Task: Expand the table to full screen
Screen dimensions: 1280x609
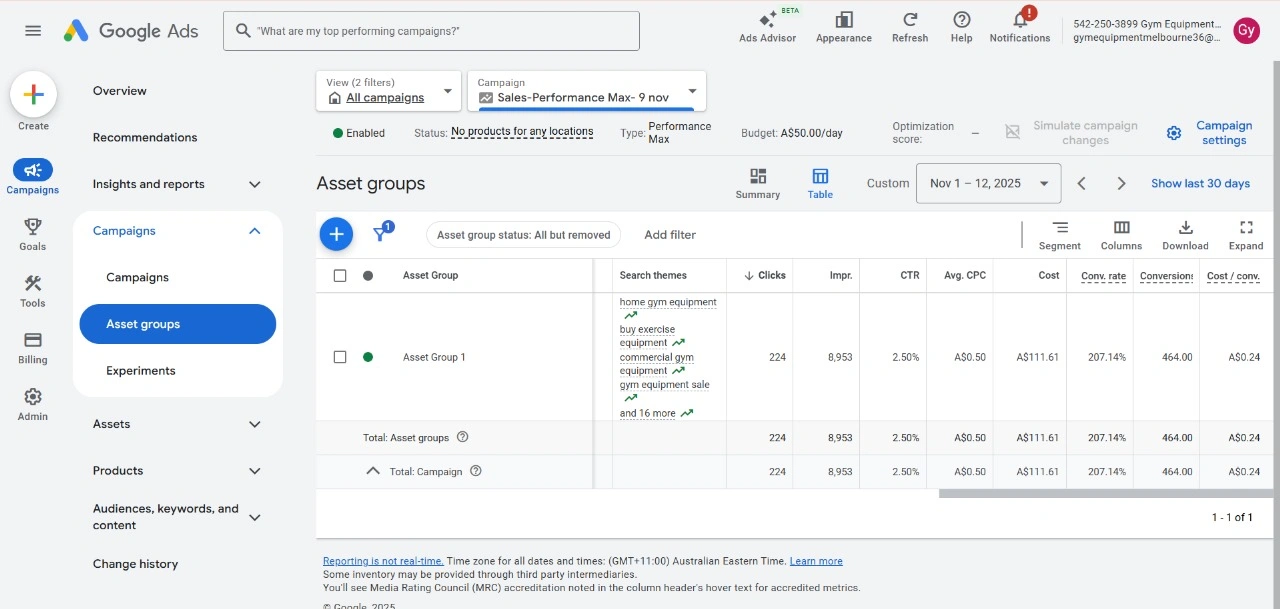Action: 1246,236
